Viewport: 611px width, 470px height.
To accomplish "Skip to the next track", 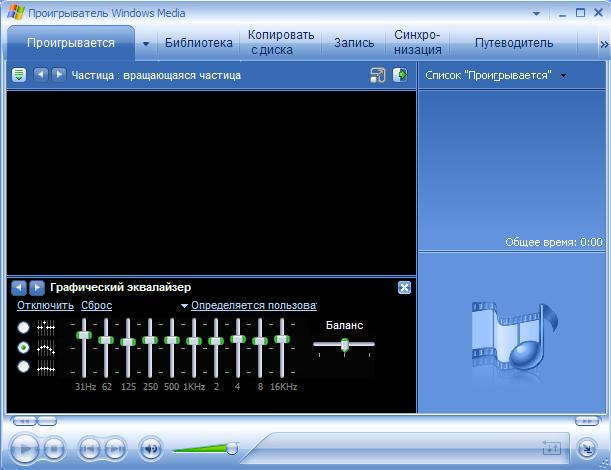I will pyautogui.click(x=115, y=449).
